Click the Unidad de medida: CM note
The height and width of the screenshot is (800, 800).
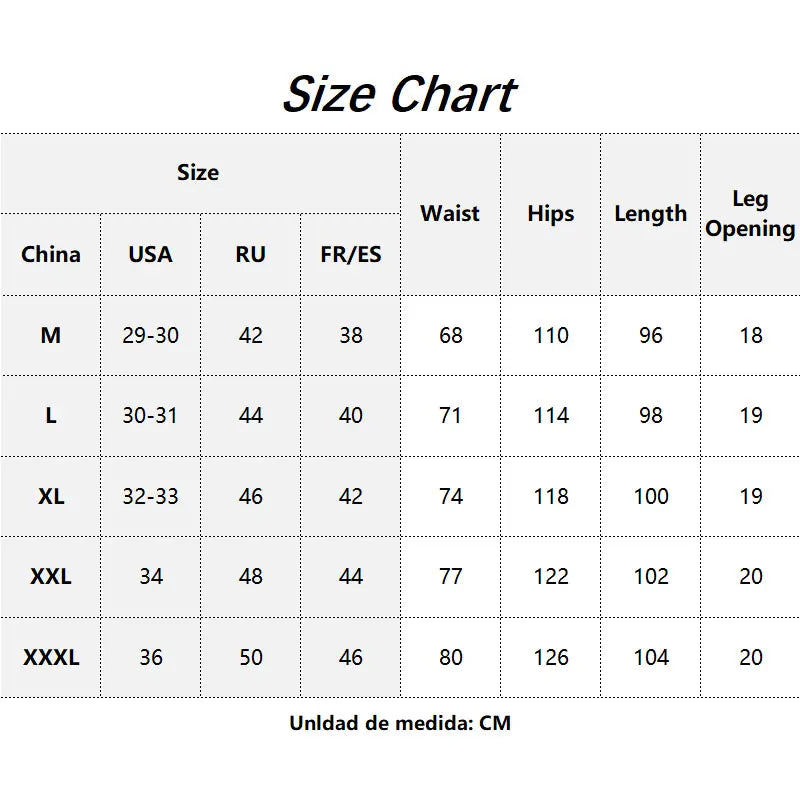click(400, 723)
